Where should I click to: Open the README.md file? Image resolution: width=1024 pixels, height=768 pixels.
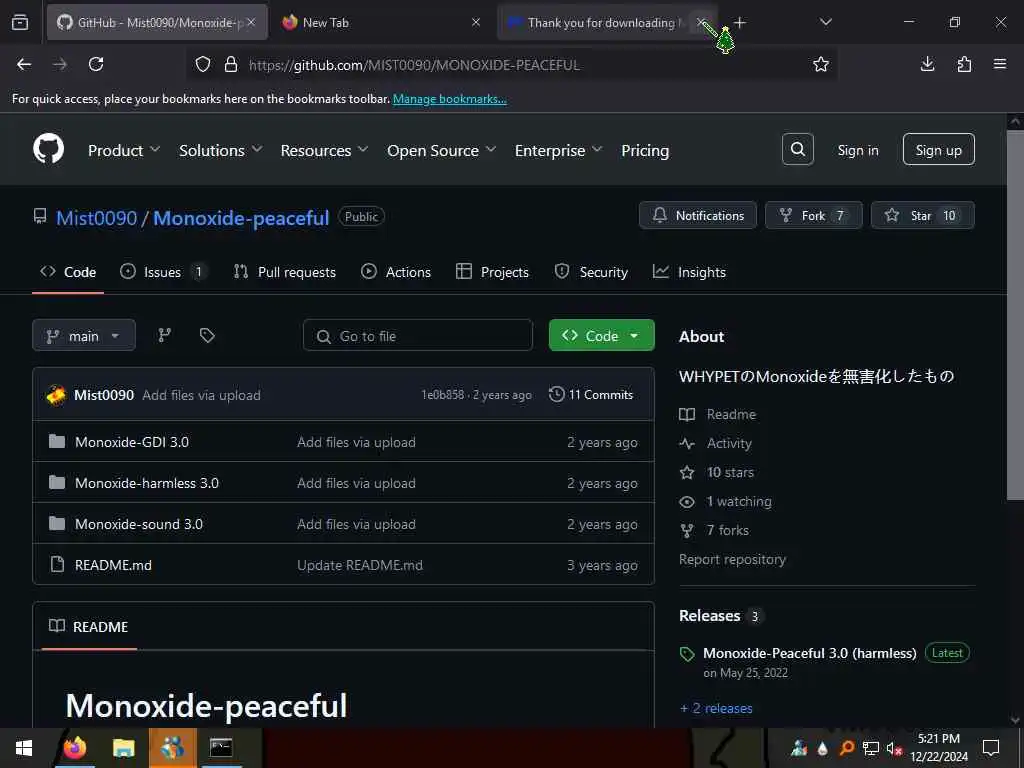(114, 566)
